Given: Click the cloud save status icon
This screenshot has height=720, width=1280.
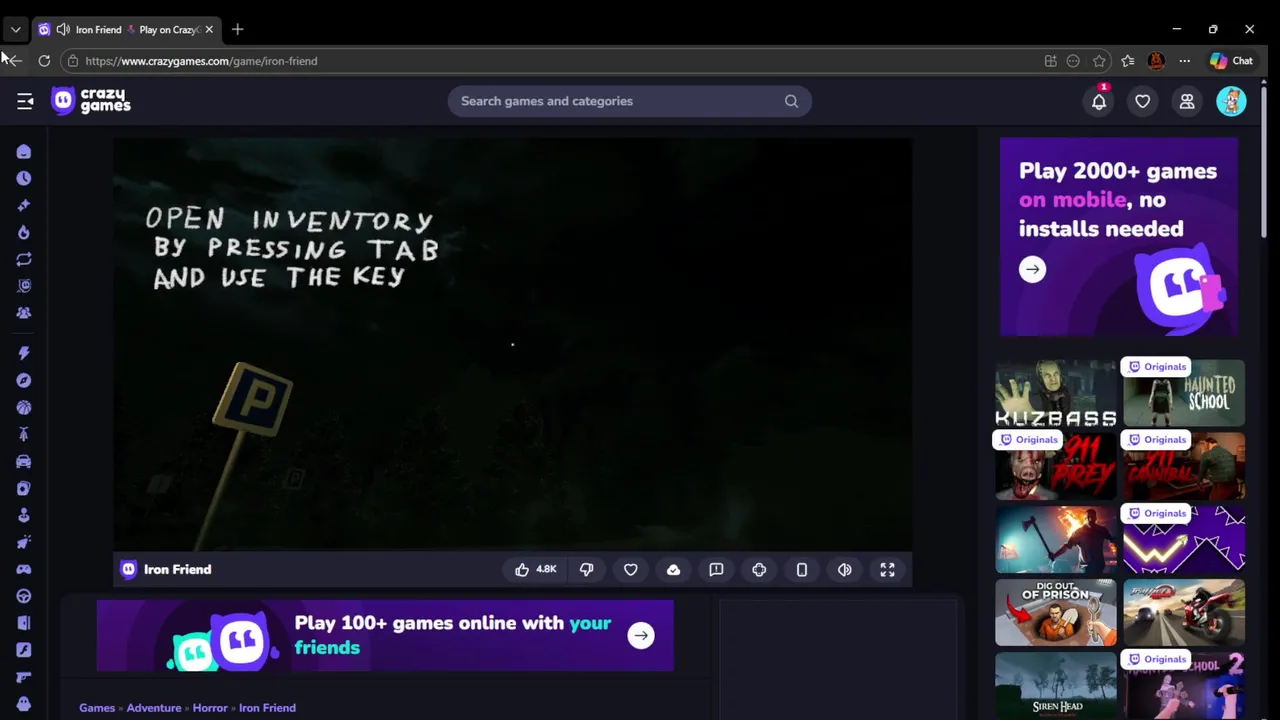Looking at the screenshot, I should tap(673, 569).
